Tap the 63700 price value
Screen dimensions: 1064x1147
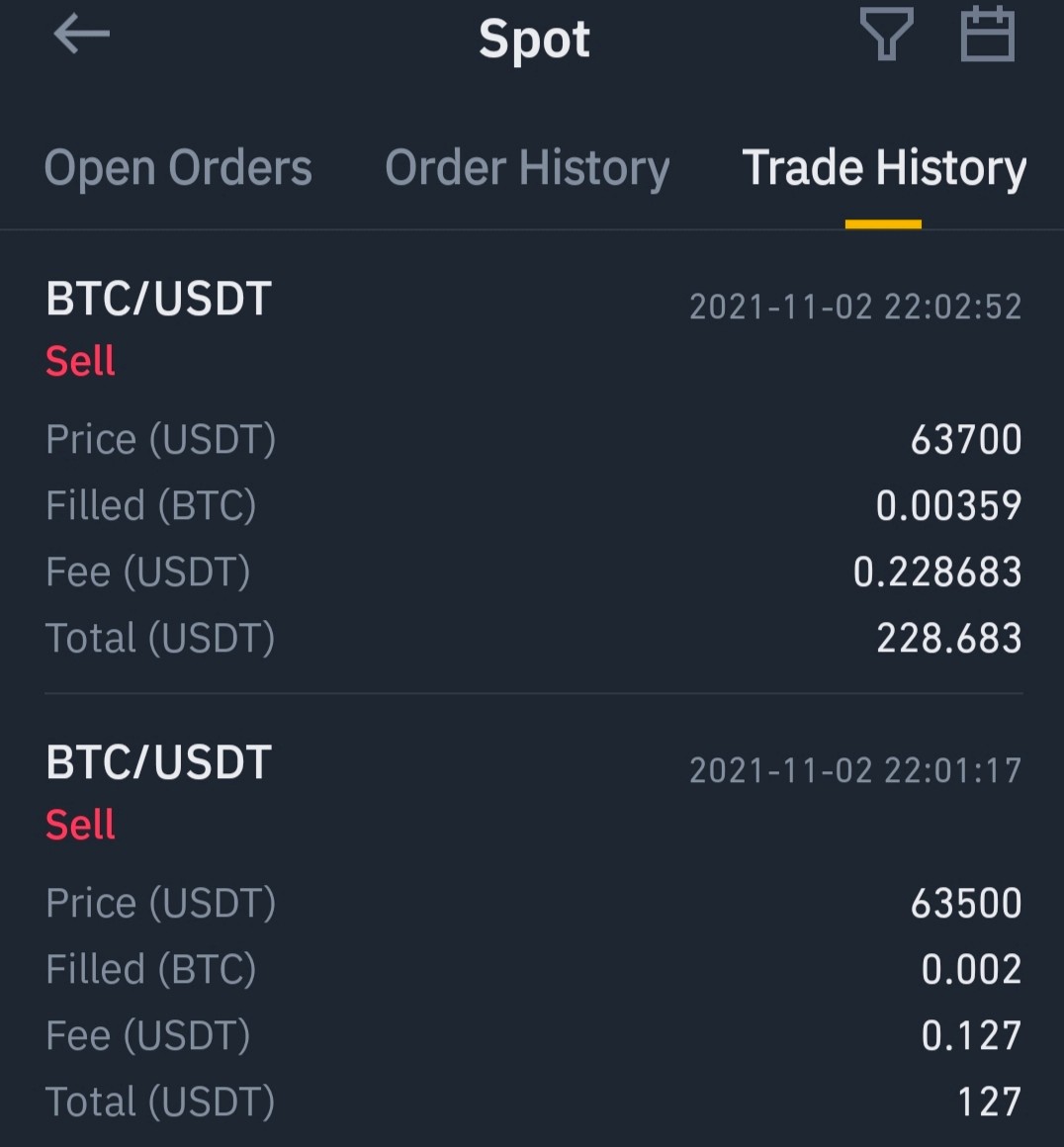966,440
